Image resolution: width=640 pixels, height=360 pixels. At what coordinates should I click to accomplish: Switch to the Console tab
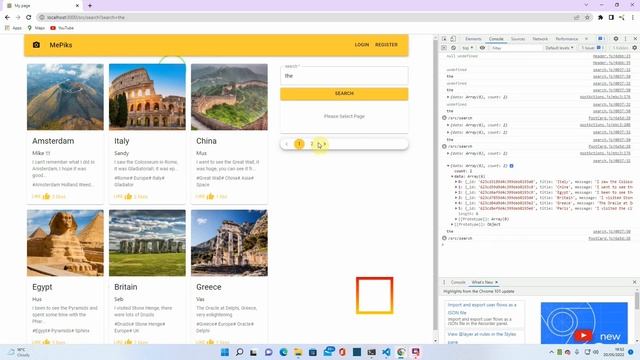click(496, 39)
